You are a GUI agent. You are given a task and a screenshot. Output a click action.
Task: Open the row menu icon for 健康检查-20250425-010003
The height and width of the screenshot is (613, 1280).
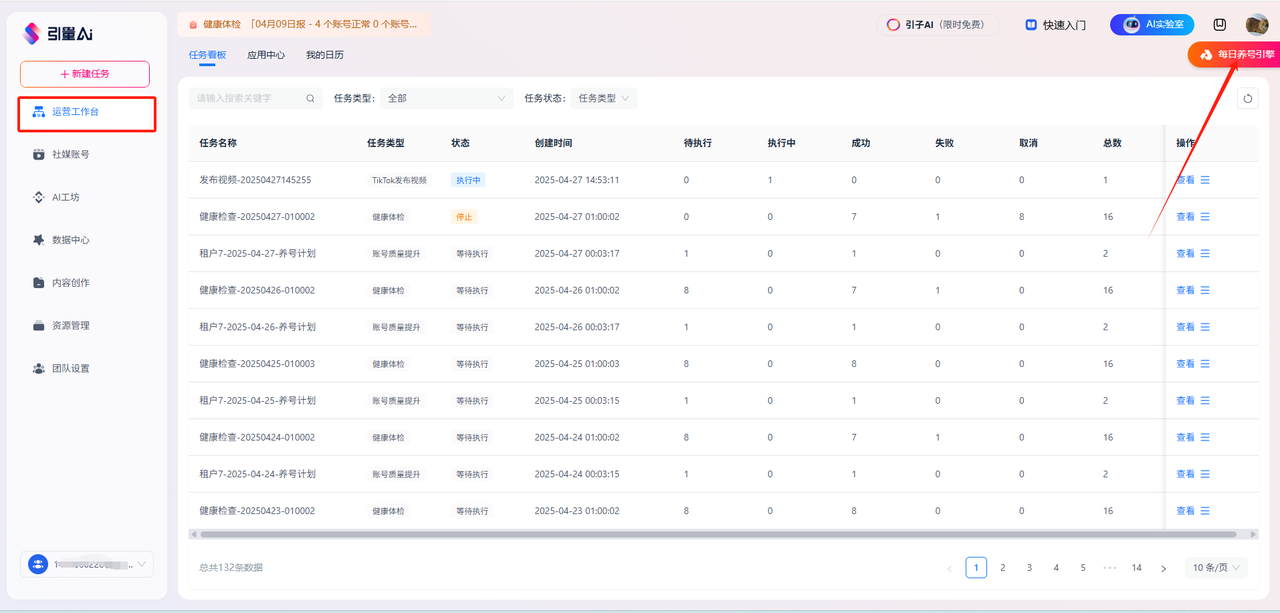tap(1205, 364)
